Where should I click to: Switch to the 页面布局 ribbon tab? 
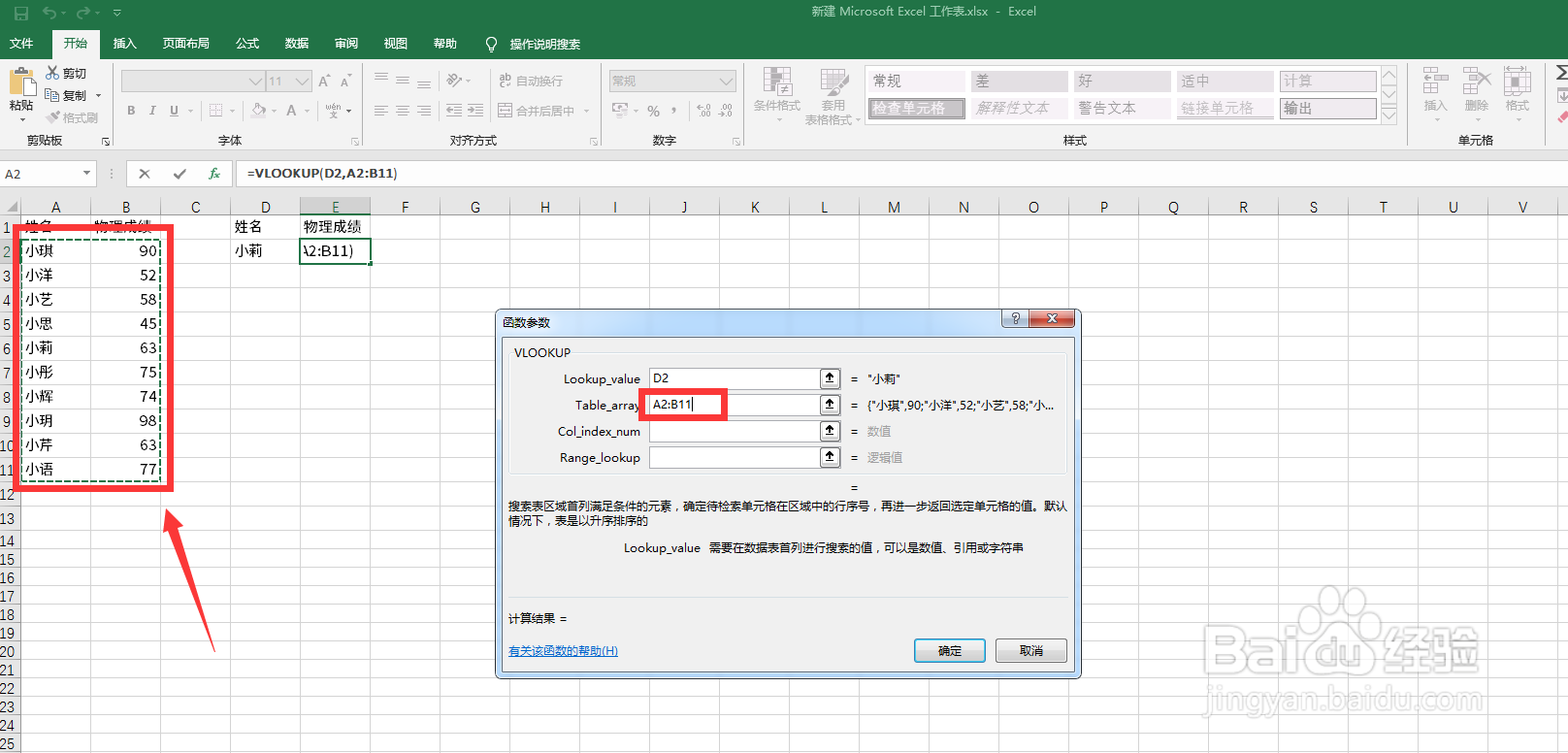click(186, 44)
